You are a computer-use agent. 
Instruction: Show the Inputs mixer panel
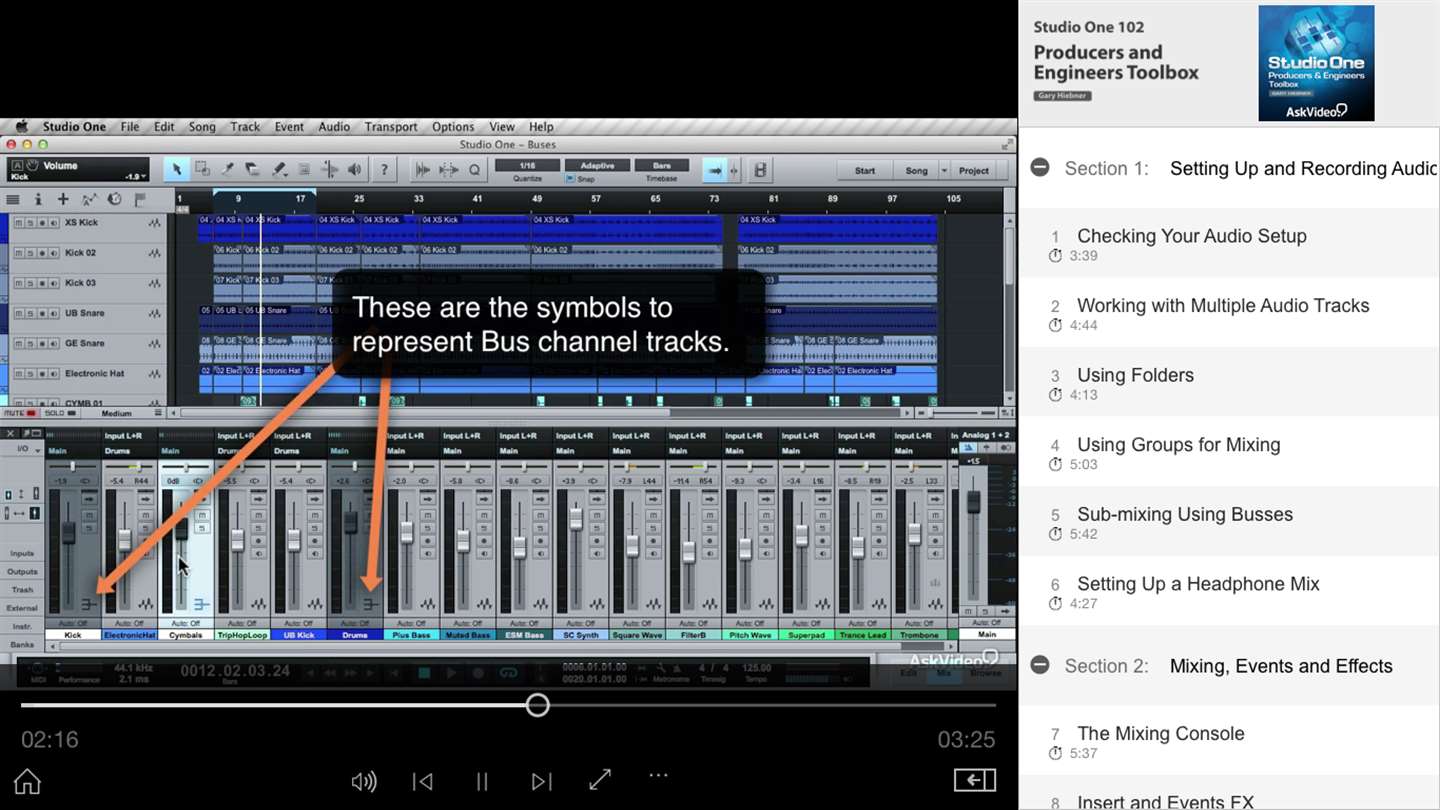point(22,553)
